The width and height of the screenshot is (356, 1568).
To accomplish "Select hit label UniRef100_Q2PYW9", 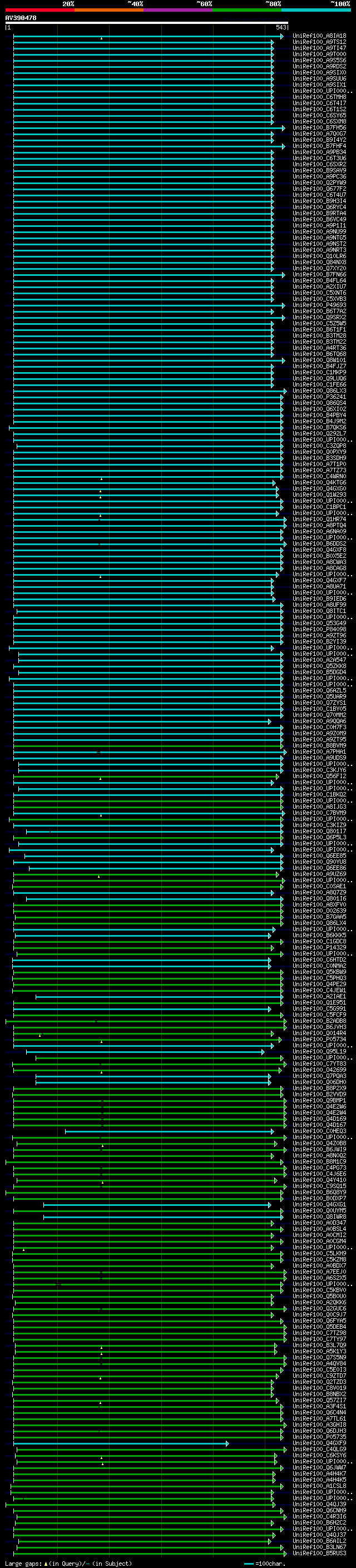I will click(x=319, y=182).
